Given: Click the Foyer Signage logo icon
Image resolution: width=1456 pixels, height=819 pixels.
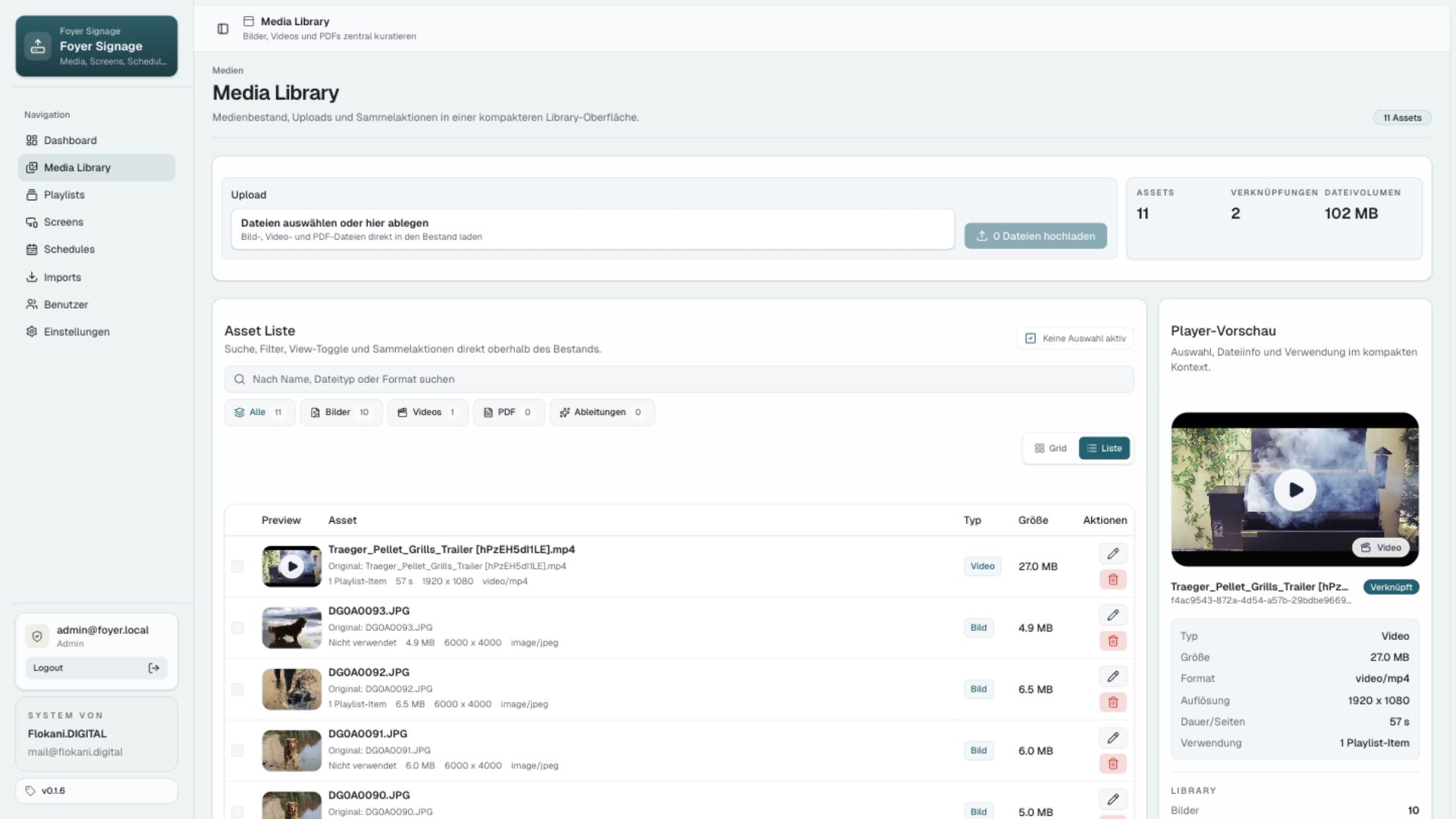Looking at the screenshot, I should click(x=38, y=46).
